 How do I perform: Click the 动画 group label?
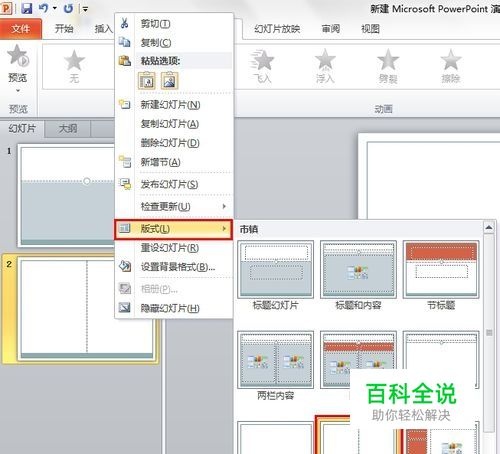[x=383, y=109]
